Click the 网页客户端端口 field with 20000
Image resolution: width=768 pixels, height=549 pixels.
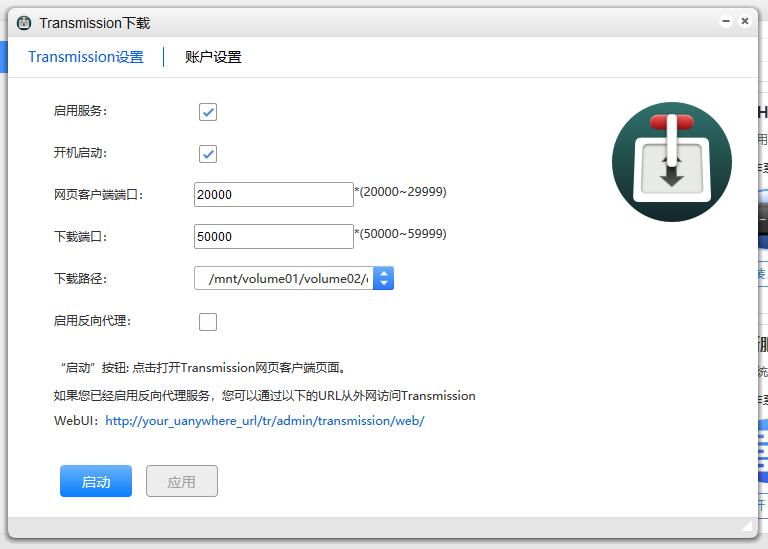274,194
